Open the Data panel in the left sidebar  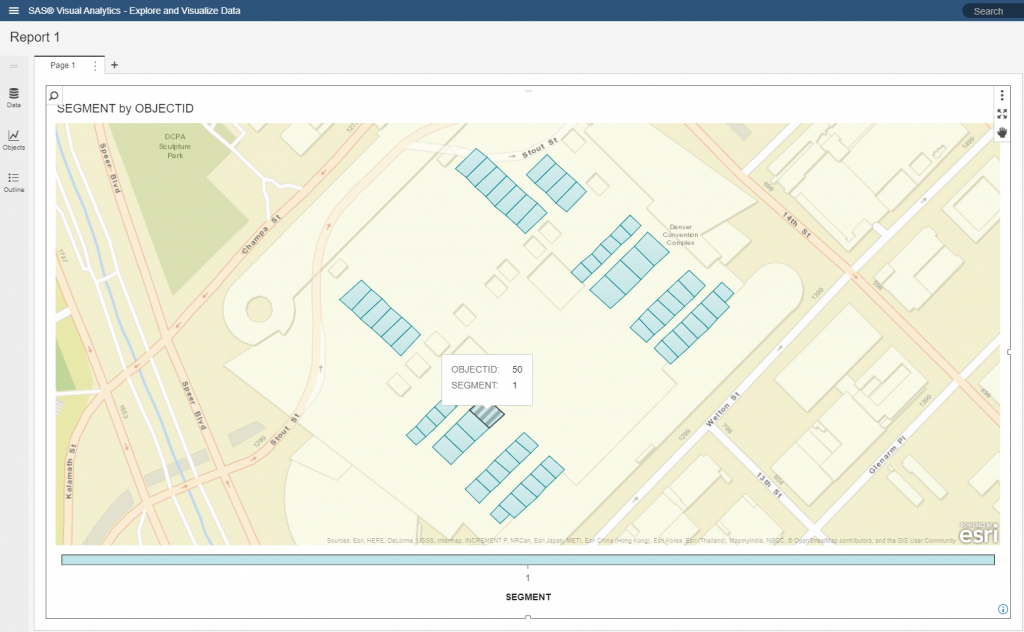tap(13, 98)
